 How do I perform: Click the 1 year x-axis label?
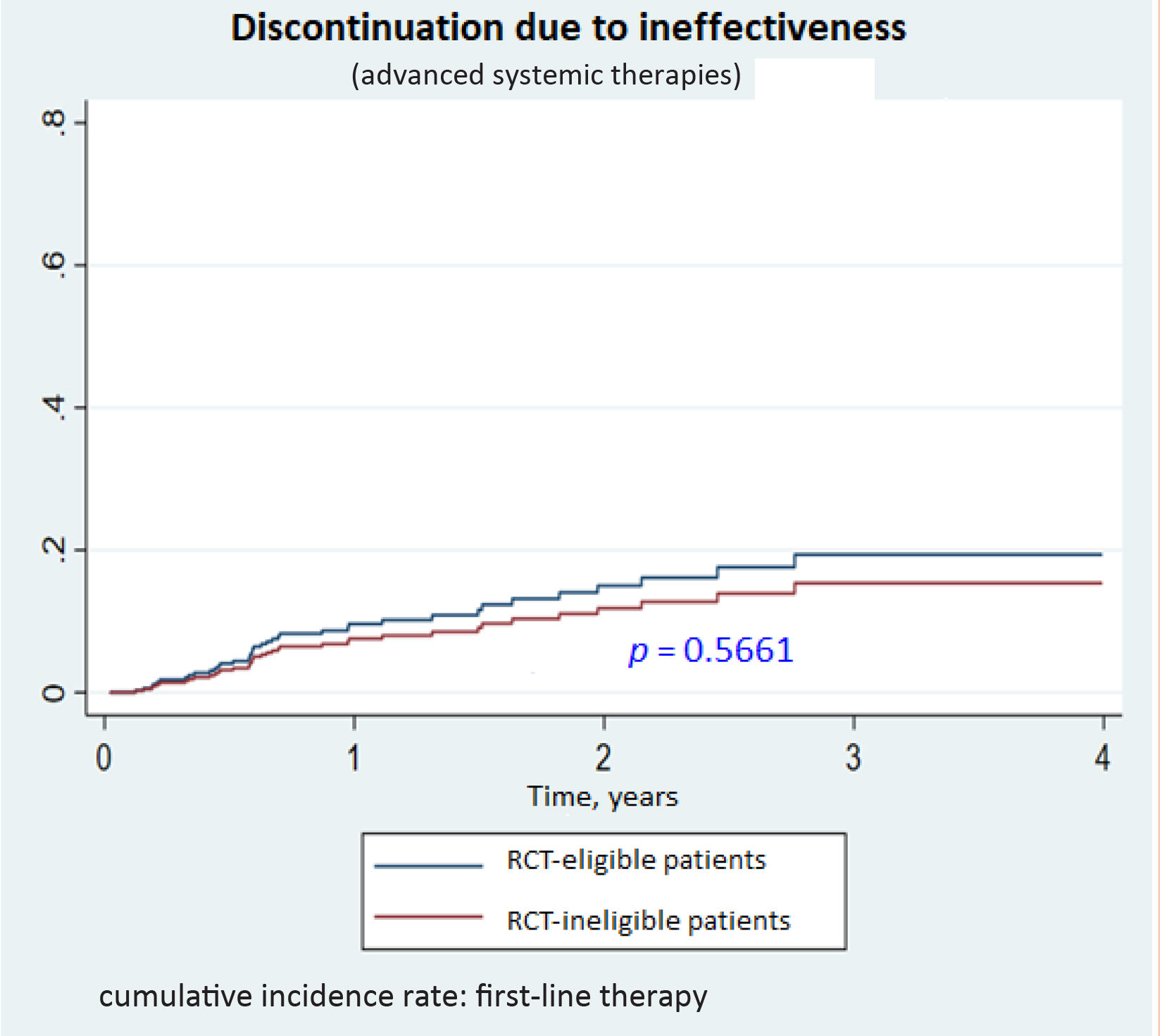click(354, 758)
